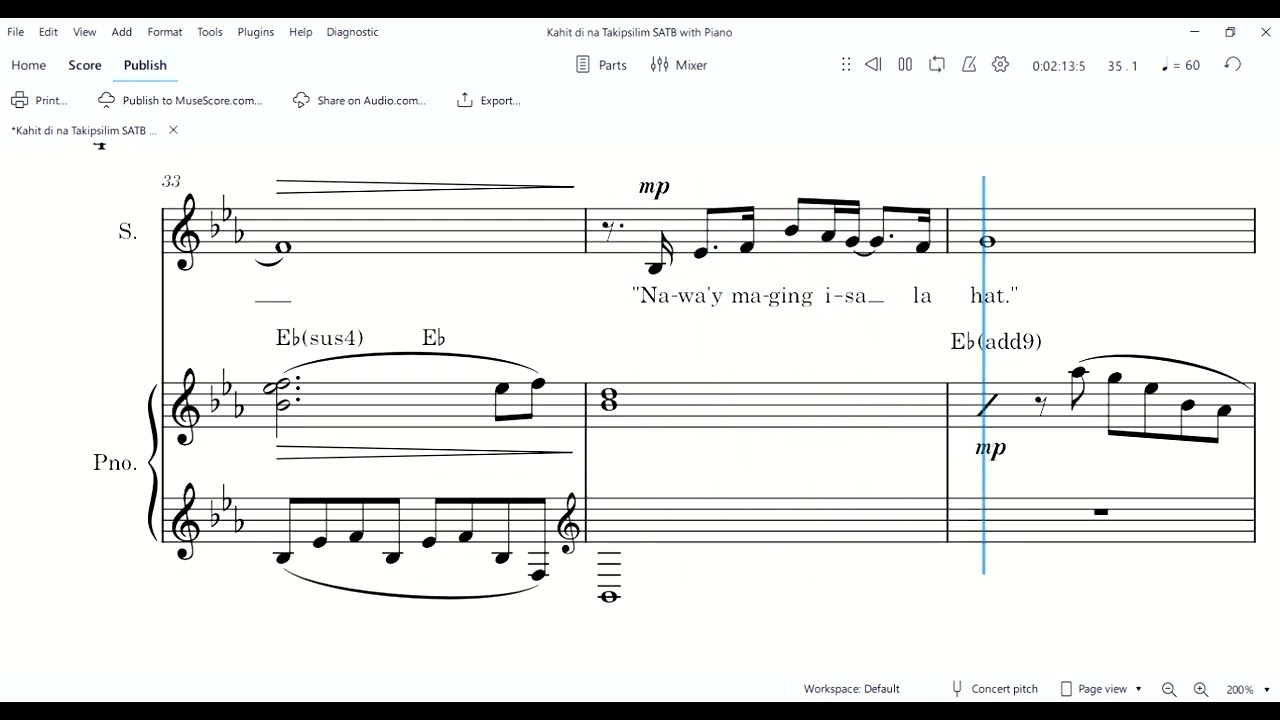Select the soprano whole note at playback cursor
The width and height of the screenshot is (1280, 720).
[x=988, y=241]
